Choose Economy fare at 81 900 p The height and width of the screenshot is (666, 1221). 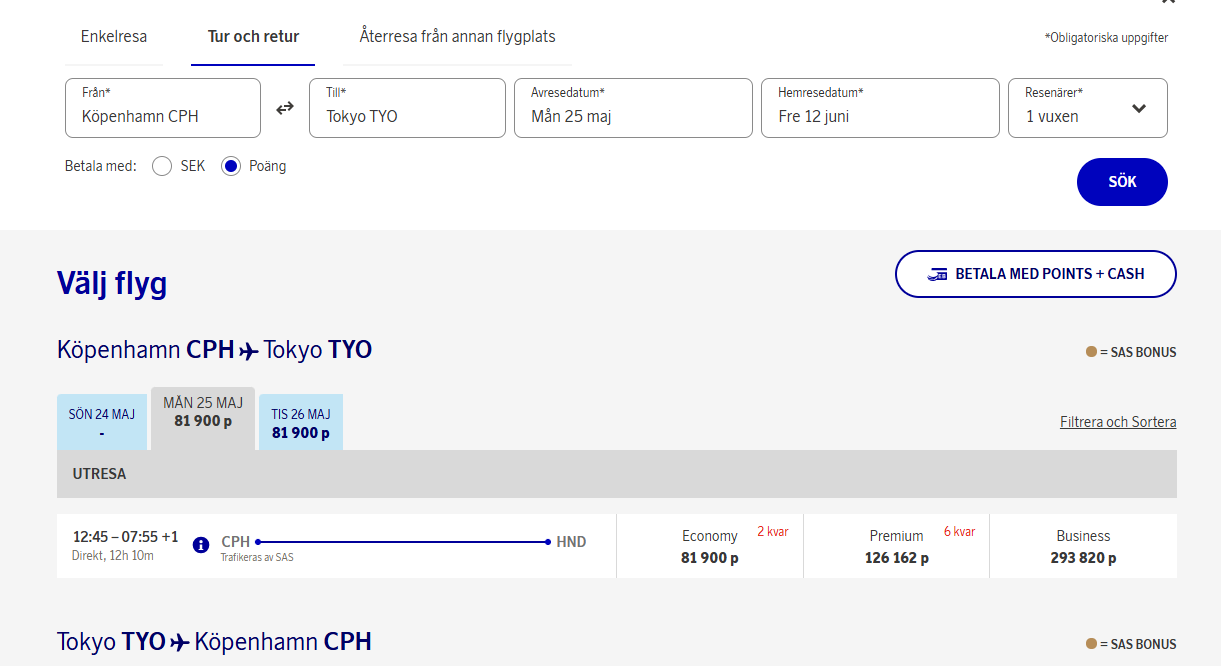tap(710, 547)
